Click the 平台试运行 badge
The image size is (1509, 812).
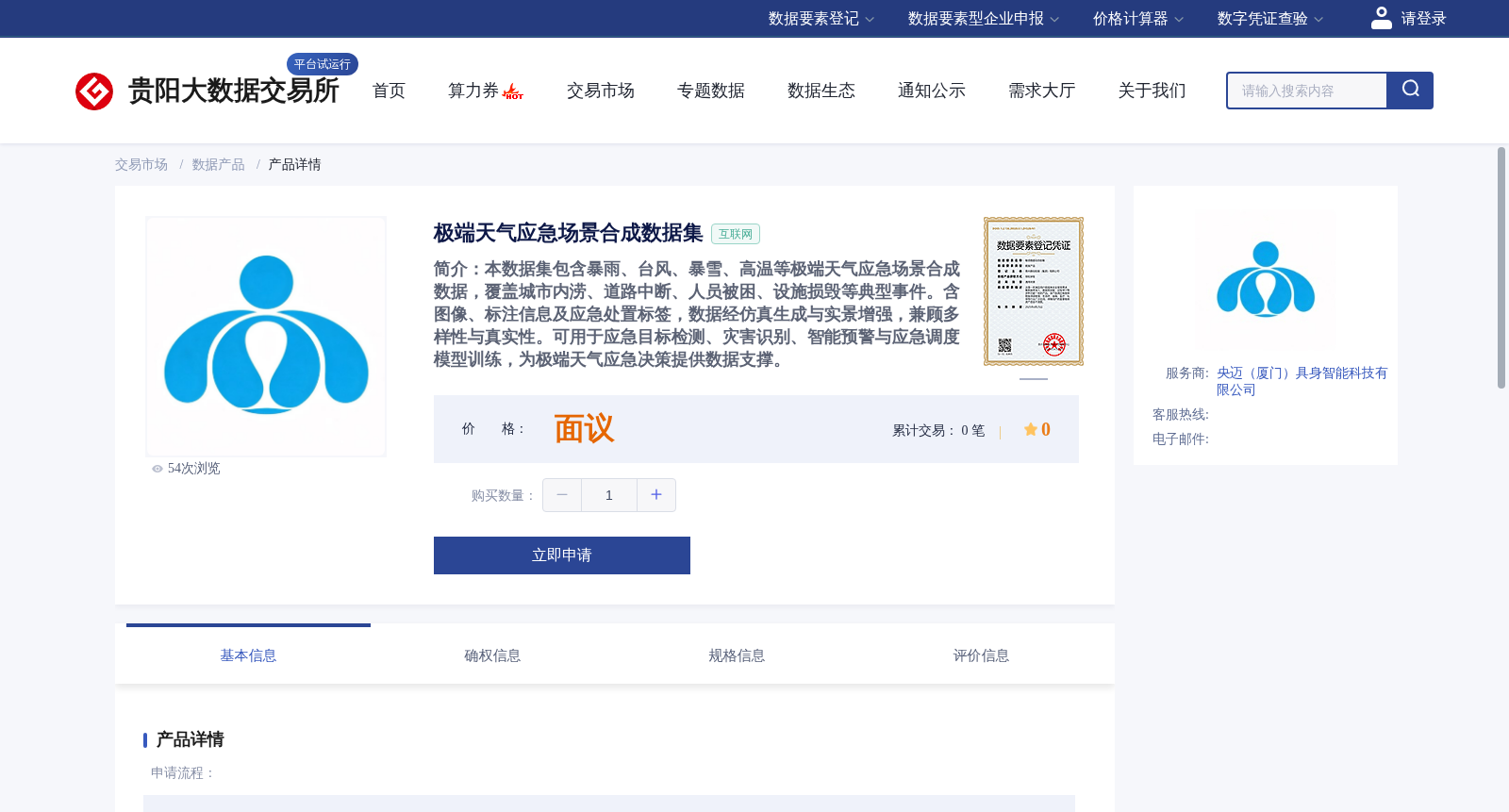(x=323, y=64)
